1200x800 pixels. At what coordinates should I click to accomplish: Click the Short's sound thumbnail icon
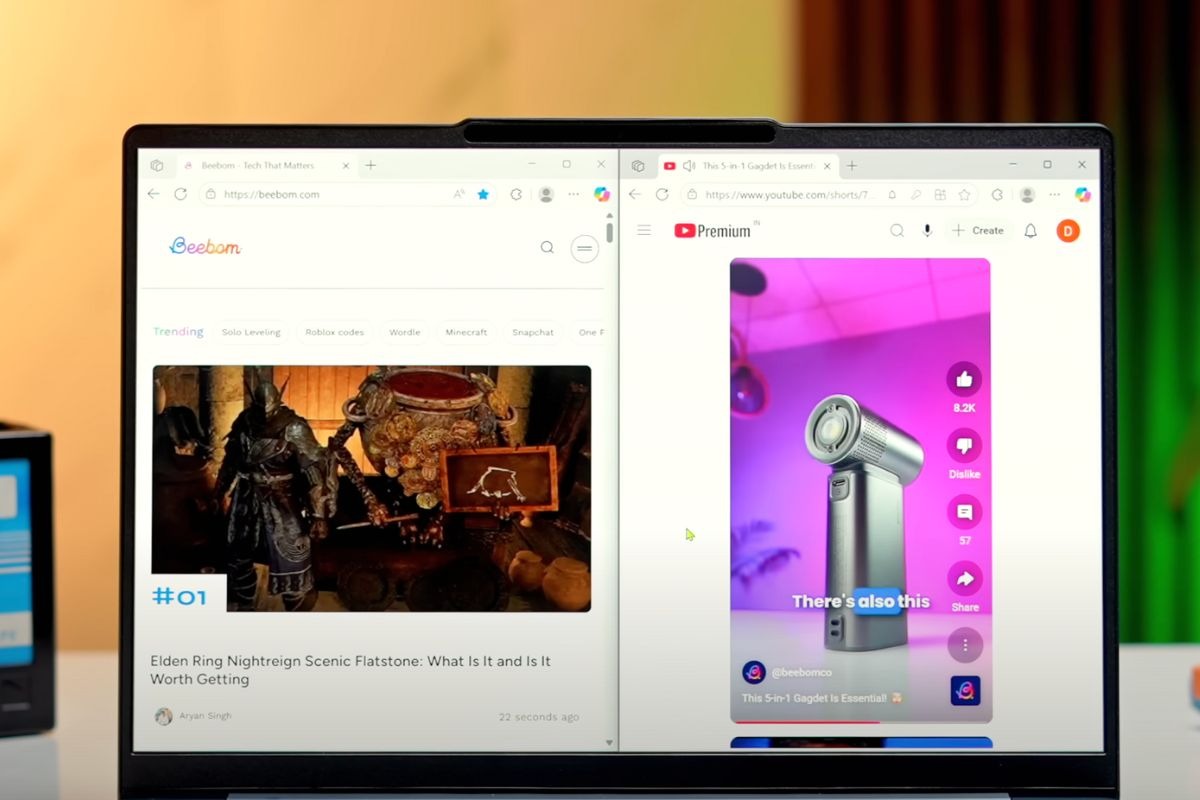pos(965,691)
